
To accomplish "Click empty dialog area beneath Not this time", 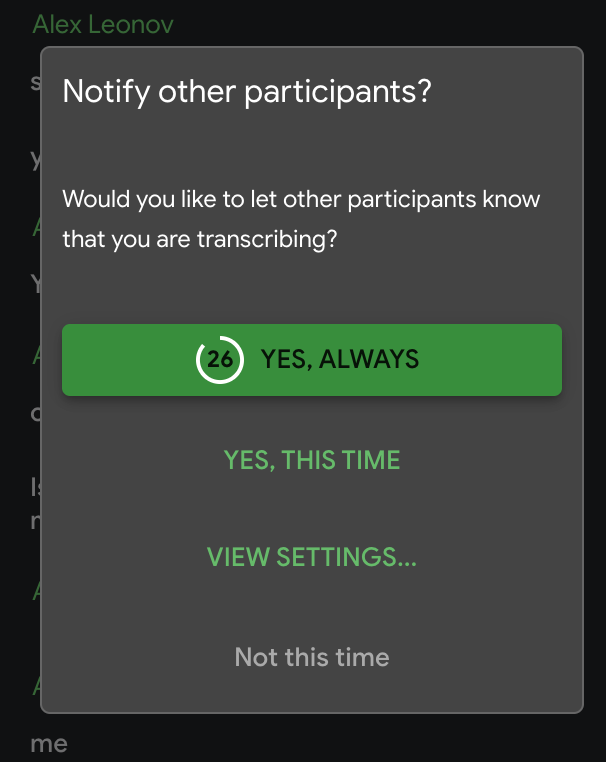I will [312, 693].
